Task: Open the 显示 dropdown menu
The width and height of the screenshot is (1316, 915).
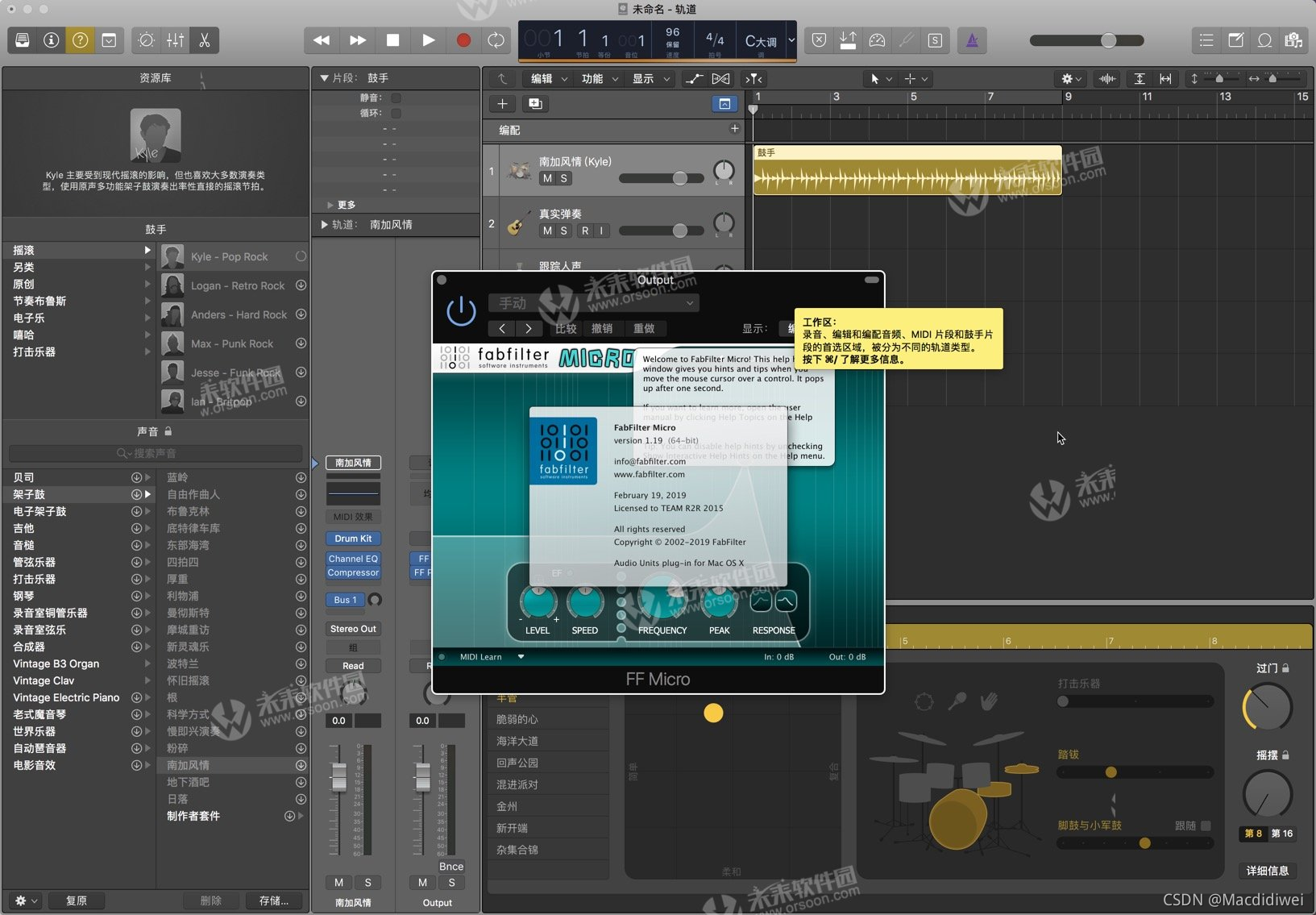Action: (650, 78)
